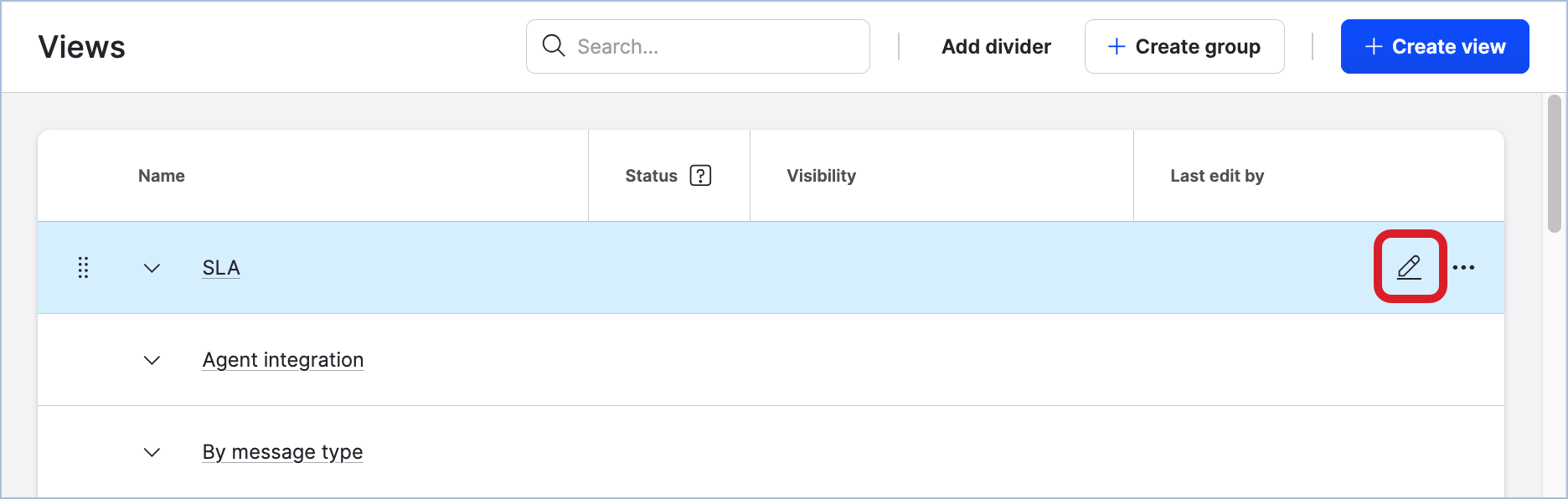
Task: Click the Status help question mark icon
Action: [x=700, y=176]
